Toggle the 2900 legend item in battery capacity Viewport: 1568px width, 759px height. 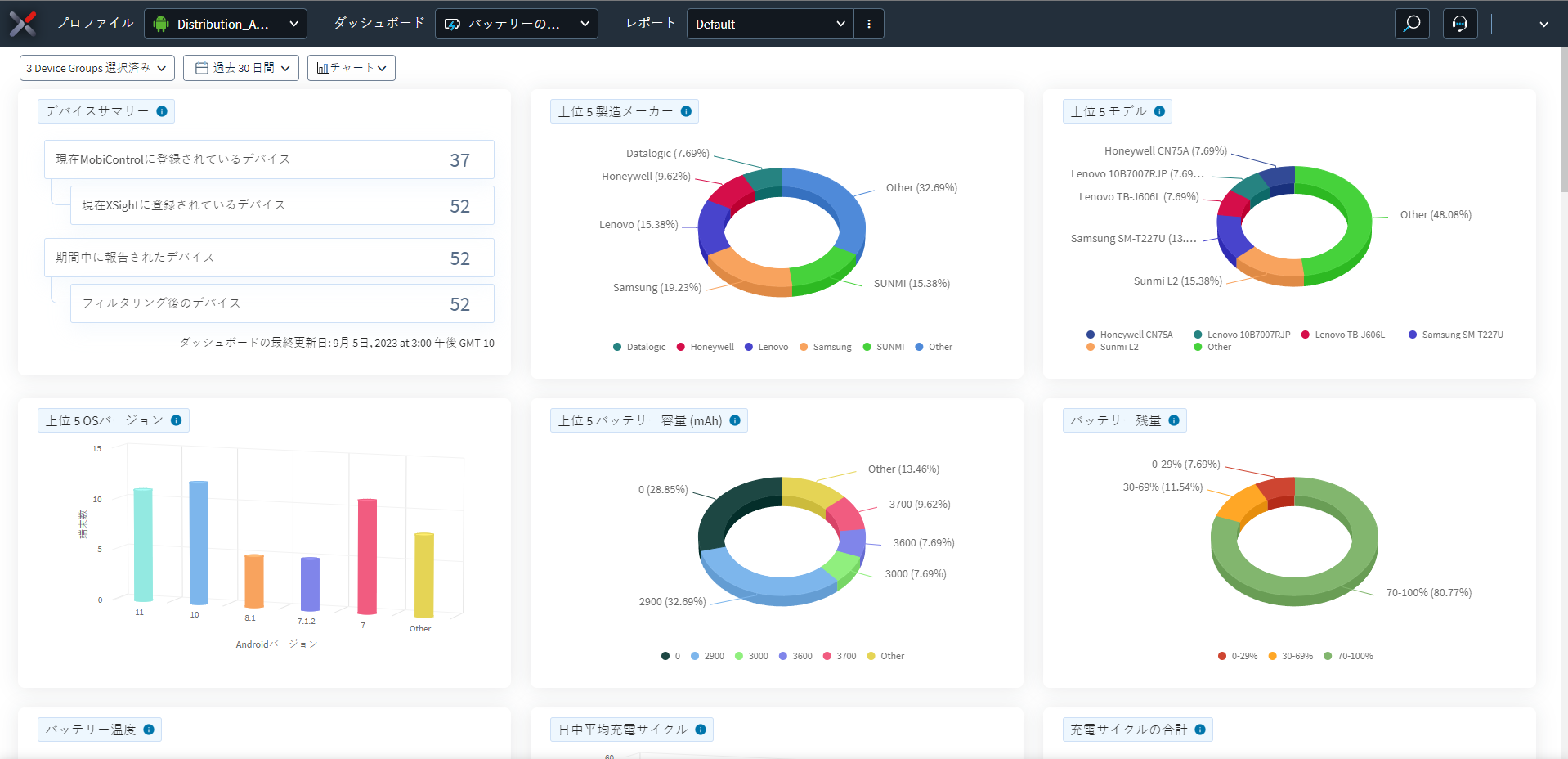pyautogui.click(x=707, y=656)
